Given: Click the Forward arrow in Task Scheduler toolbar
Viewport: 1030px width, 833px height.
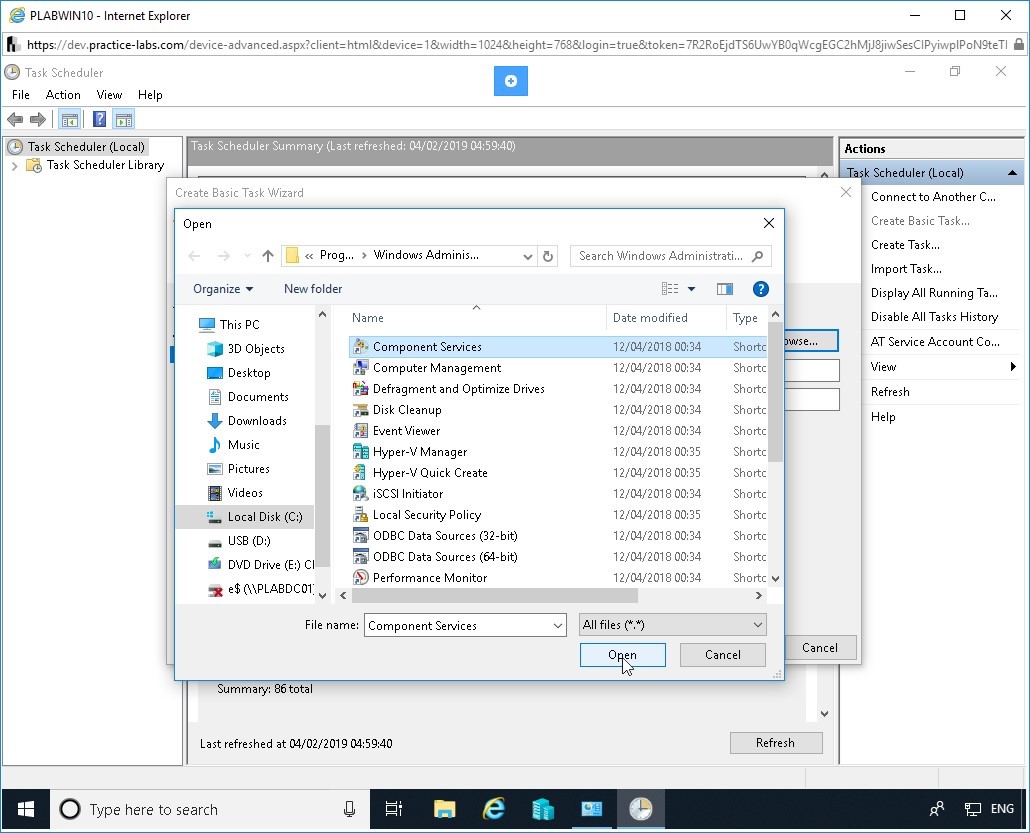Looking at the screenshot, I should click(x=38, y=120).
